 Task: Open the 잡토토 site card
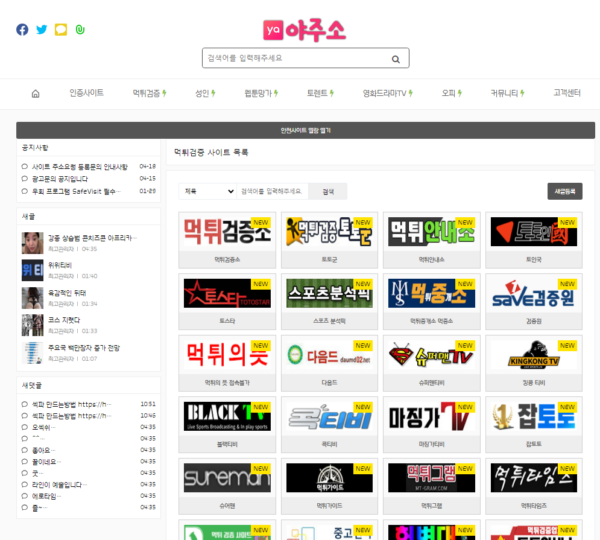(x=534, y=425)
